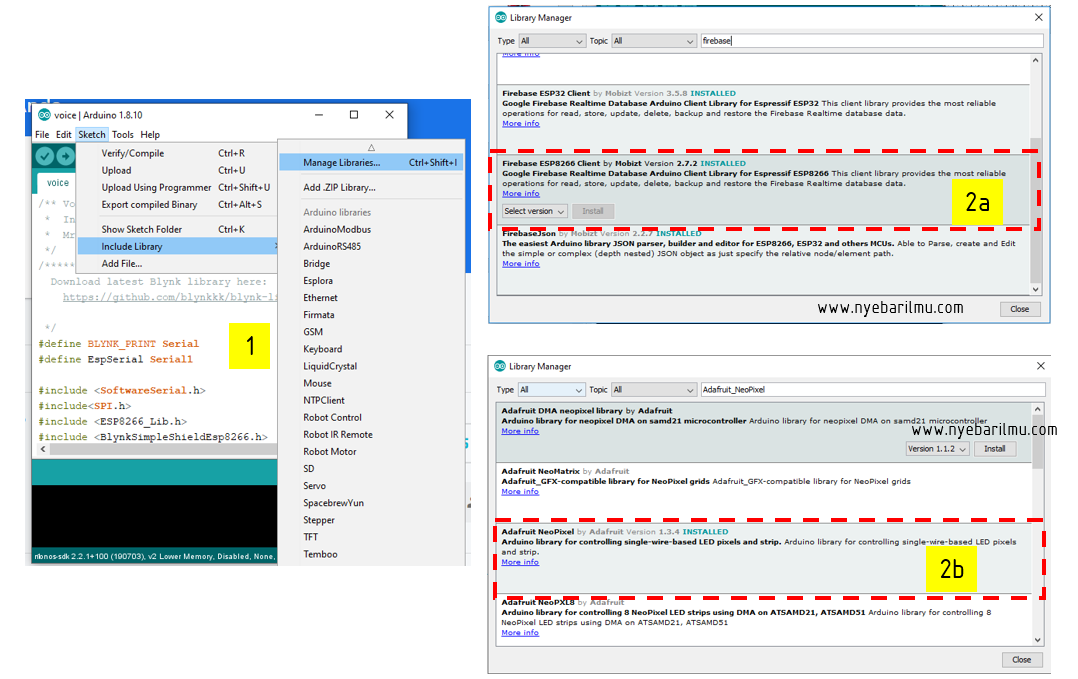Open Type dropdown in firebase Library Manager

click(552, 41)
